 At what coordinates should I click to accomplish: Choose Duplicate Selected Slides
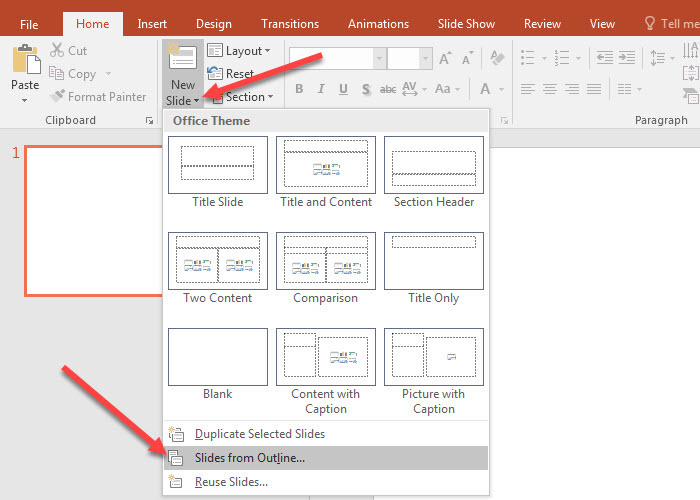pyautogui.click(x=326, y=433)
